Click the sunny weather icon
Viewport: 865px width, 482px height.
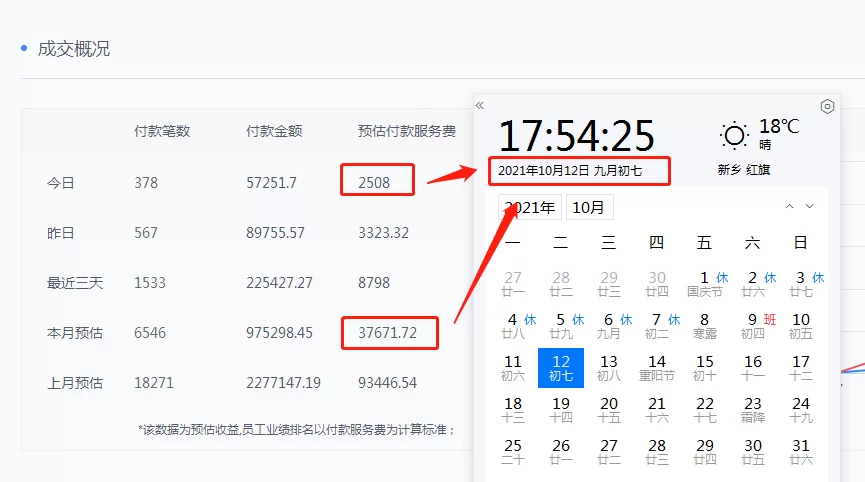(735, 135)
